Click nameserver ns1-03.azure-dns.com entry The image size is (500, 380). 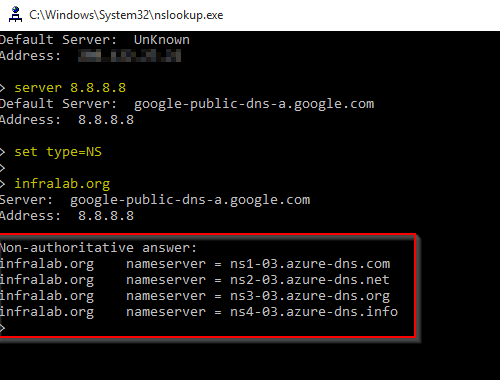(x=195, y=264)
